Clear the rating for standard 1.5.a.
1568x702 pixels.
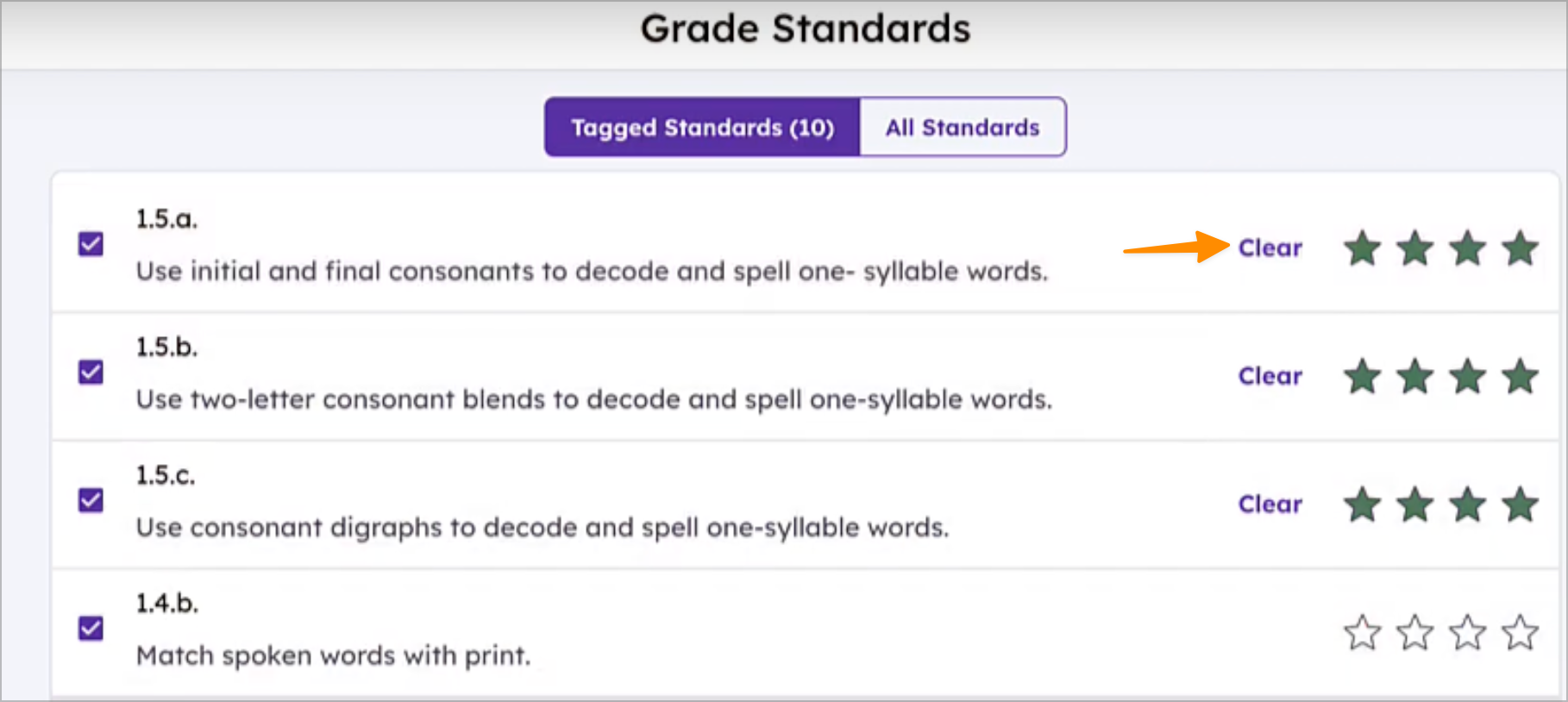[1270, 248]
